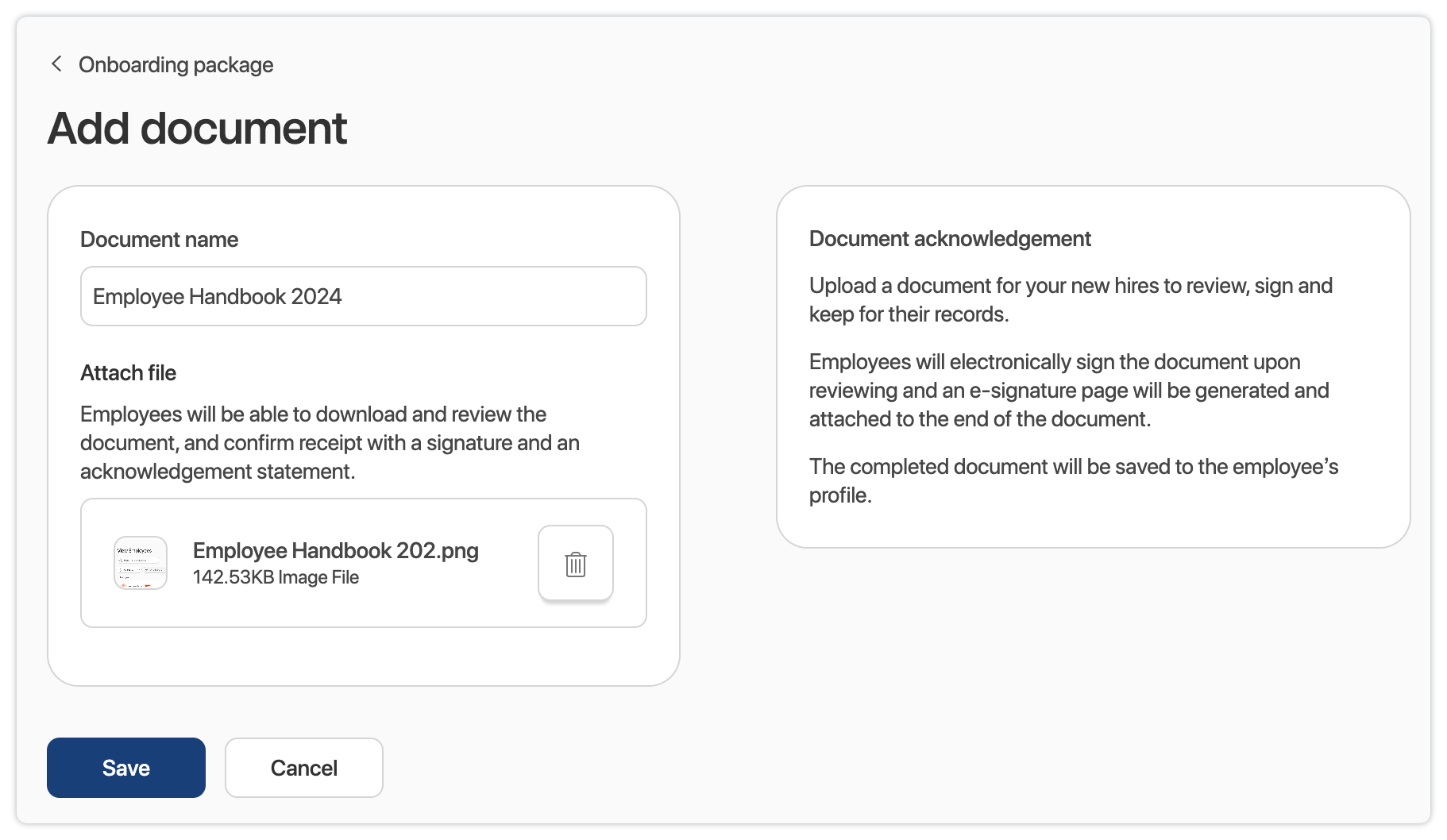Click the back chevron arrow icon
This screenshot has width=1447, height=840.
56,64
